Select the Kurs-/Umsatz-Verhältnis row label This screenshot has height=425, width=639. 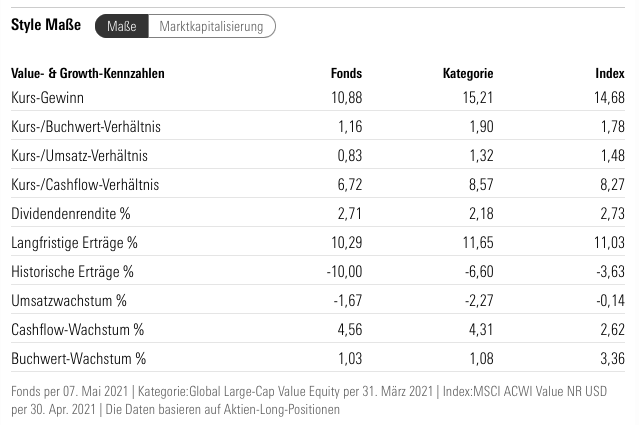coord(81,156)
